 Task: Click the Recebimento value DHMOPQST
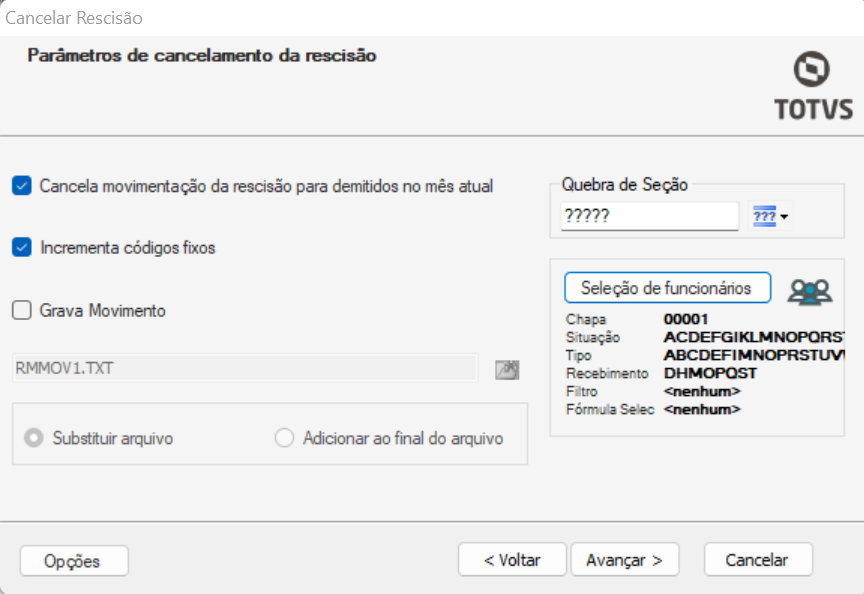point(711,374)
